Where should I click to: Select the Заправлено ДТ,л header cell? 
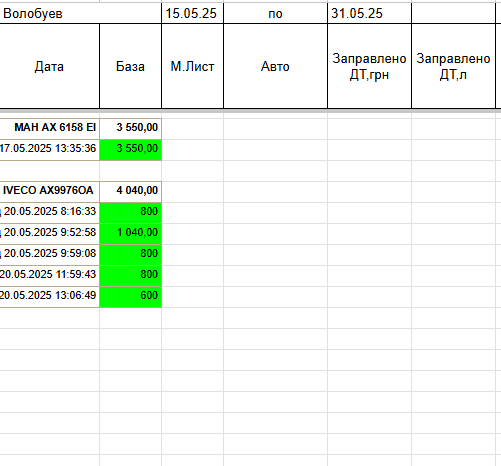[x=453, y=66]
